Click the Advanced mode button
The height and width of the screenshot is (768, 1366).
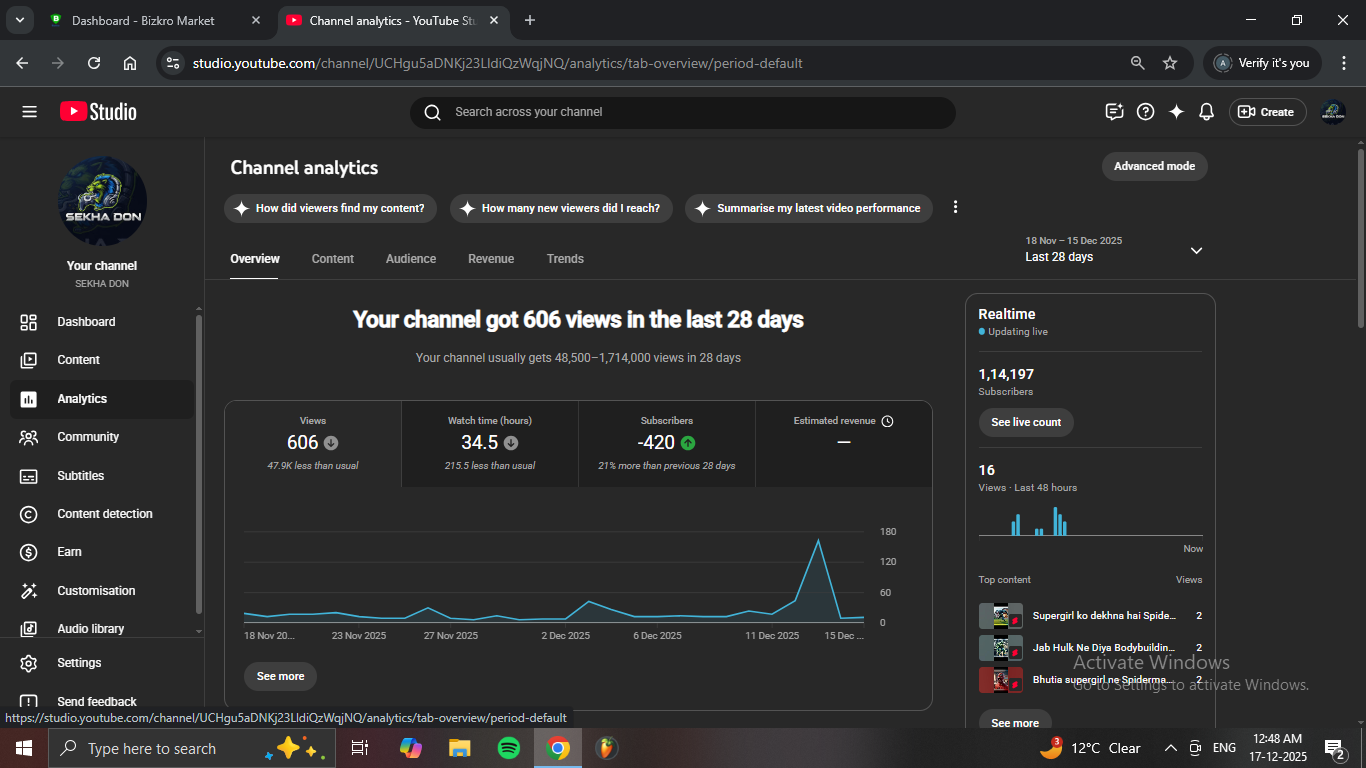point(1154,166)
